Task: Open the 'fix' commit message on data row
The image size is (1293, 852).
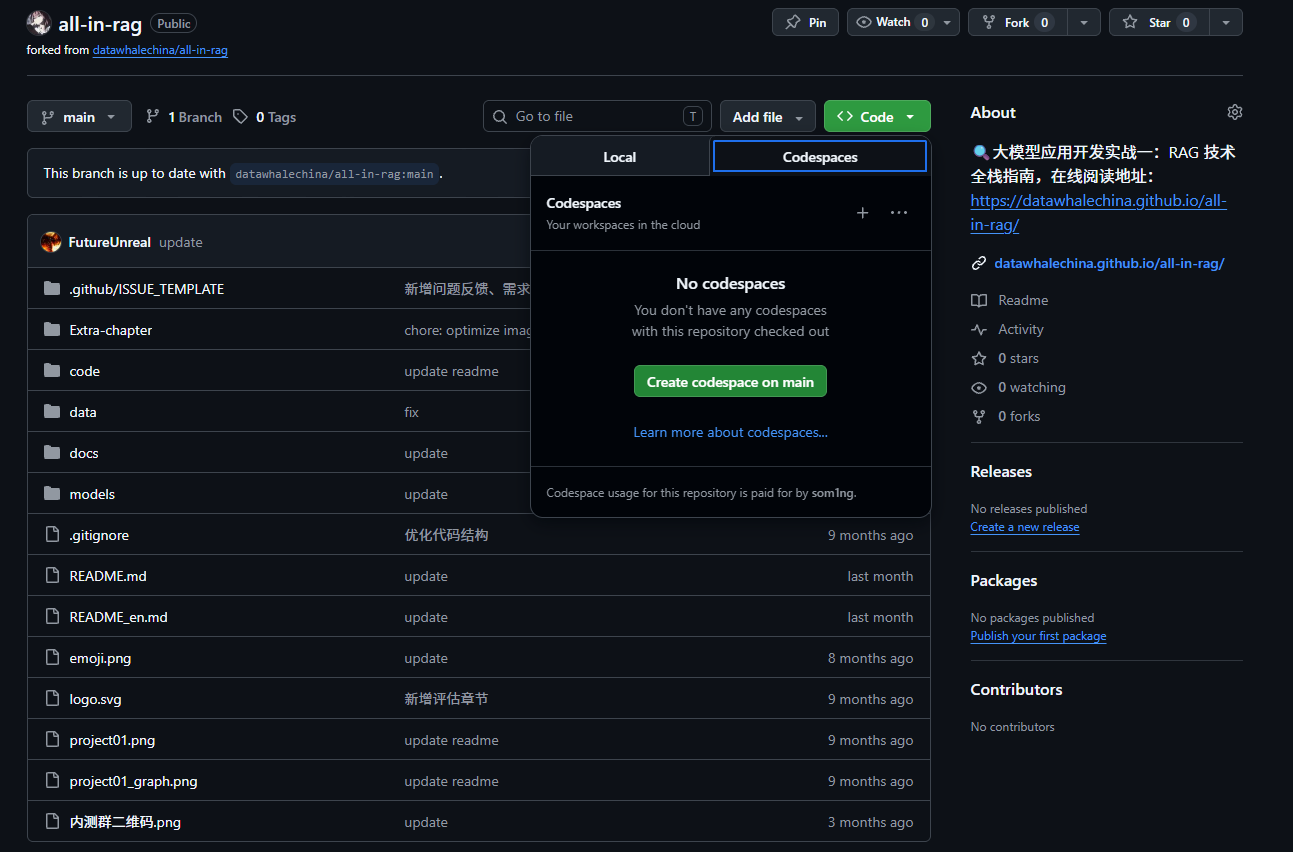Action: [x=411, y=412]
